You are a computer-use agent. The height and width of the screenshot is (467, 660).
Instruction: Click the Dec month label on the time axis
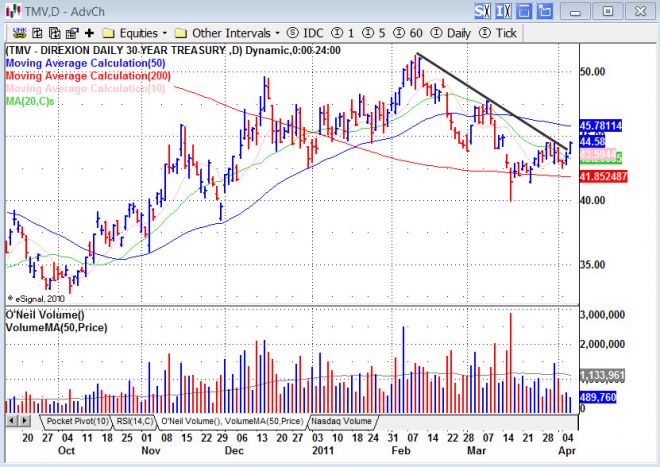tap(234, 450)
